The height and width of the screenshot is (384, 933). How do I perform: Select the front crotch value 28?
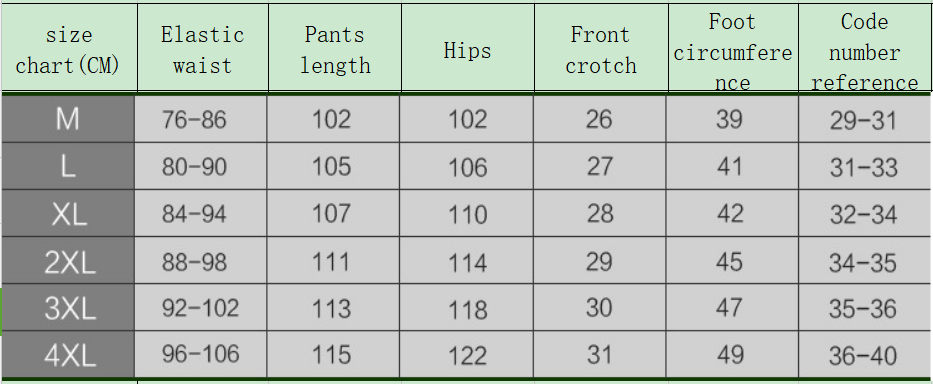pos(600,213)
